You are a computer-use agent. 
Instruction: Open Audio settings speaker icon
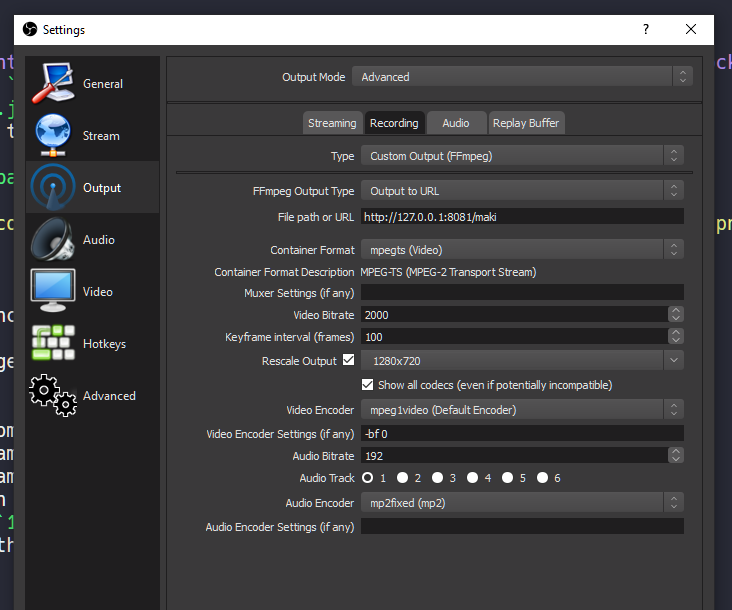pos(53,239)
